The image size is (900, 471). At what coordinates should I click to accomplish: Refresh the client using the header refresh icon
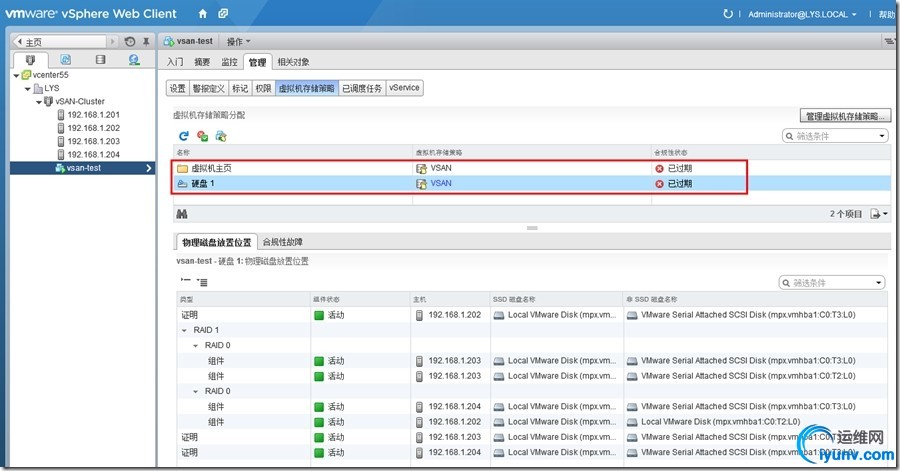728,14
